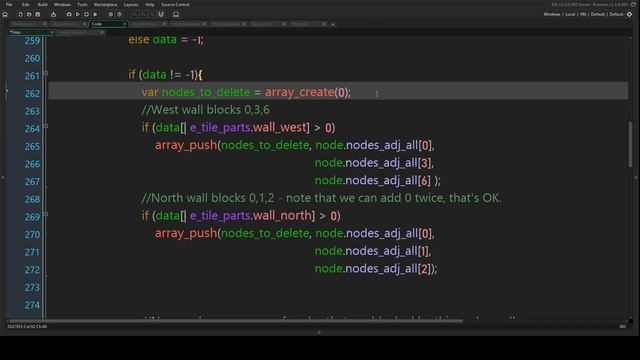Place cursor on 'array_create(0)' text
640x360 pixels.
pos(307,92)
